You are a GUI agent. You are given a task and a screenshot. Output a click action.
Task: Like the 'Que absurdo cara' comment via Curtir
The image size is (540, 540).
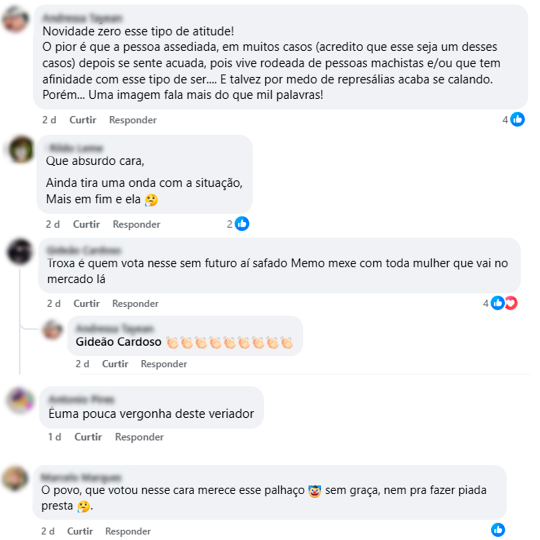coord(86,224)
